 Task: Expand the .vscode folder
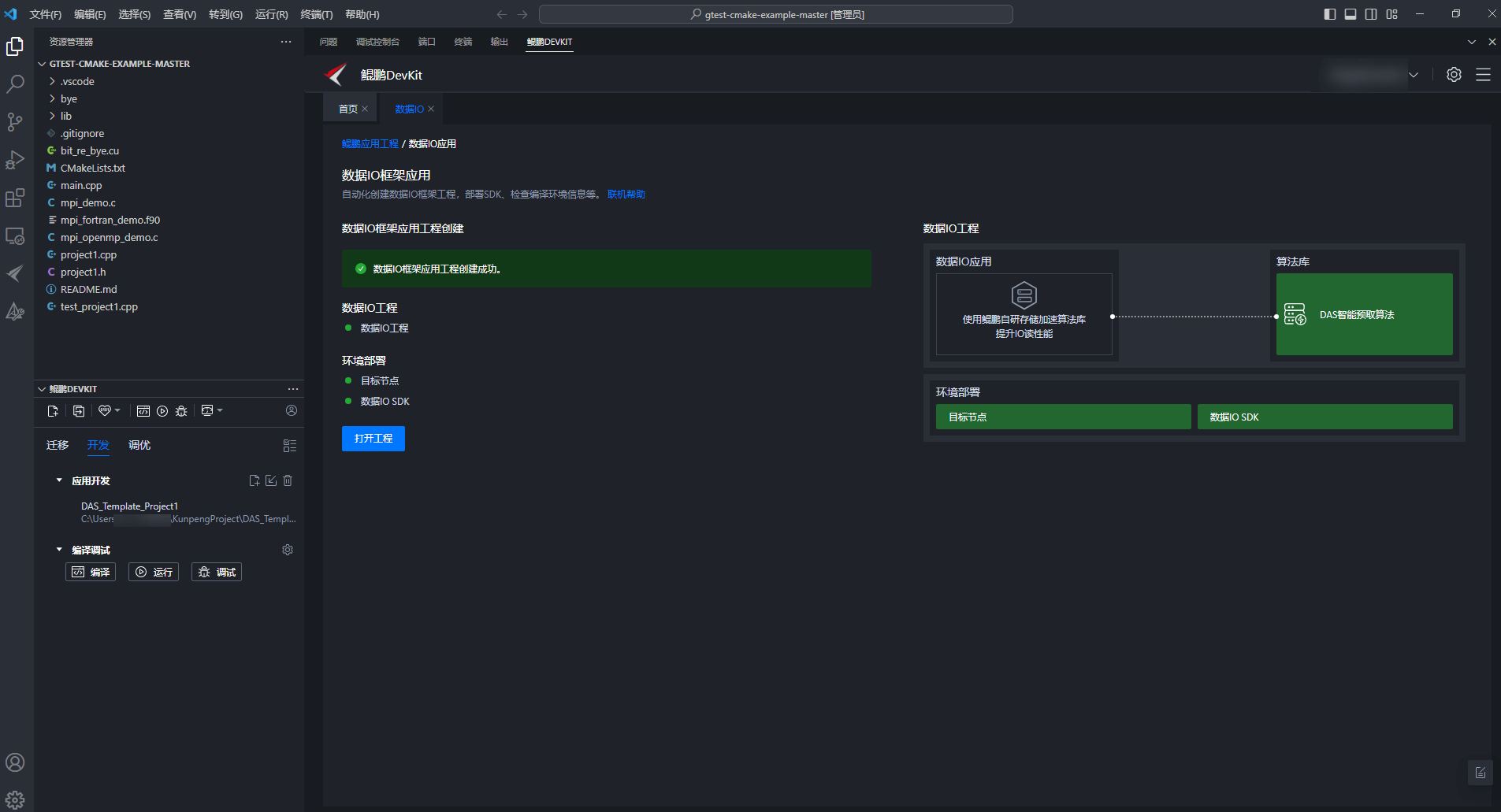point(52,81)
